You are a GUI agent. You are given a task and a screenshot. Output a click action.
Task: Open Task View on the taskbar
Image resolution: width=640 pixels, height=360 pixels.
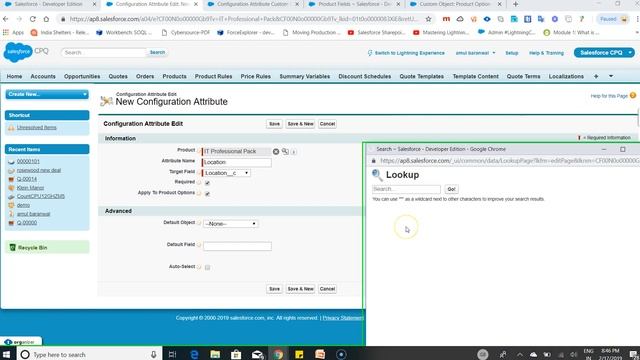click(172, 354)
